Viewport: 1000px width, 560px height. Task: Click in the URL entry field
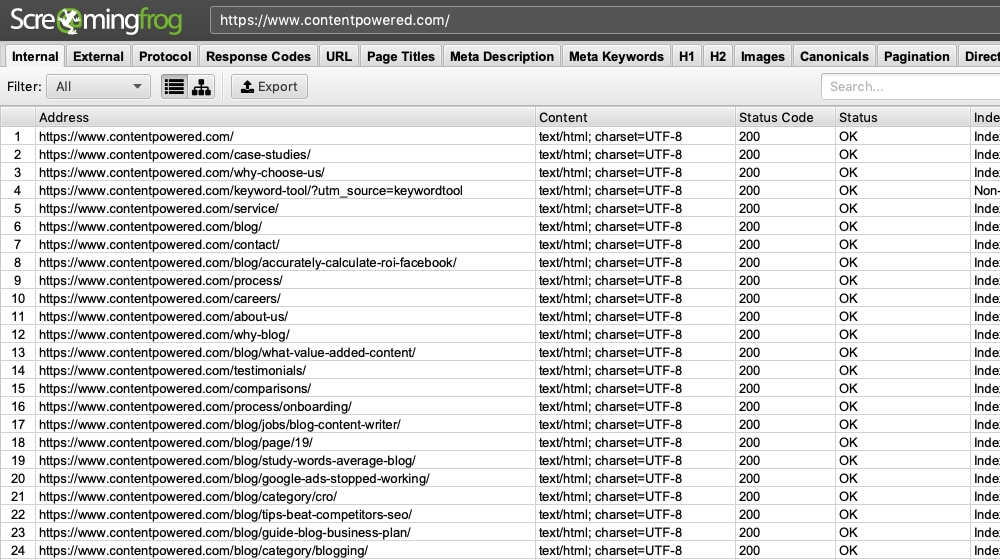coord(600,20)
